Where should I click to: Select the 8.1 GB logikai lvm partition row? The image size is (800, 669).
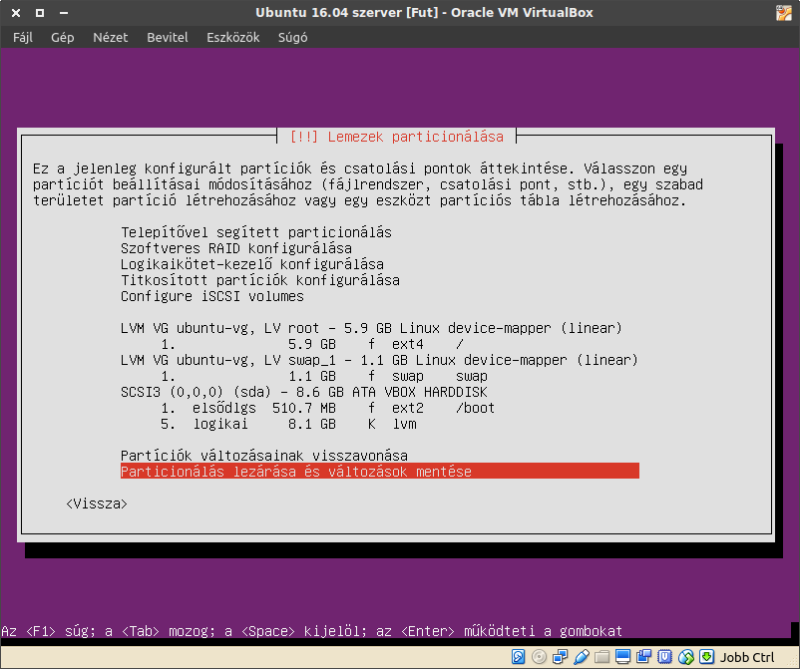(x=288, y=424)
